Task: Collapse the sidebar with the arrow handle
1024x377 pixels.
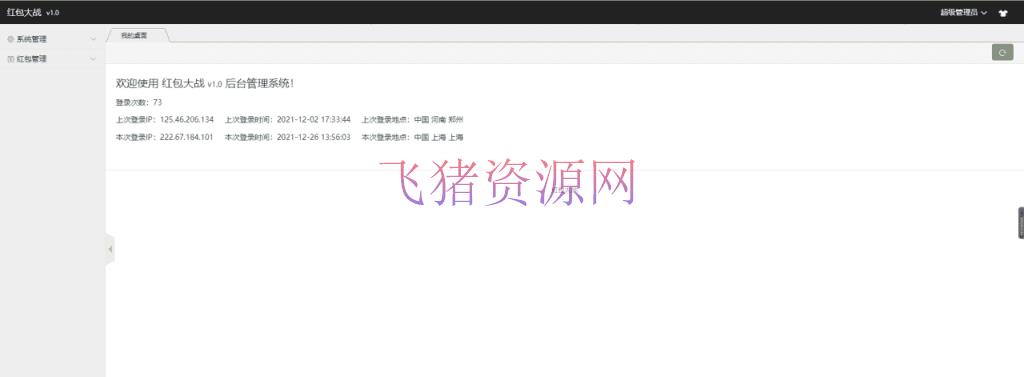Action: pos(110,249)
